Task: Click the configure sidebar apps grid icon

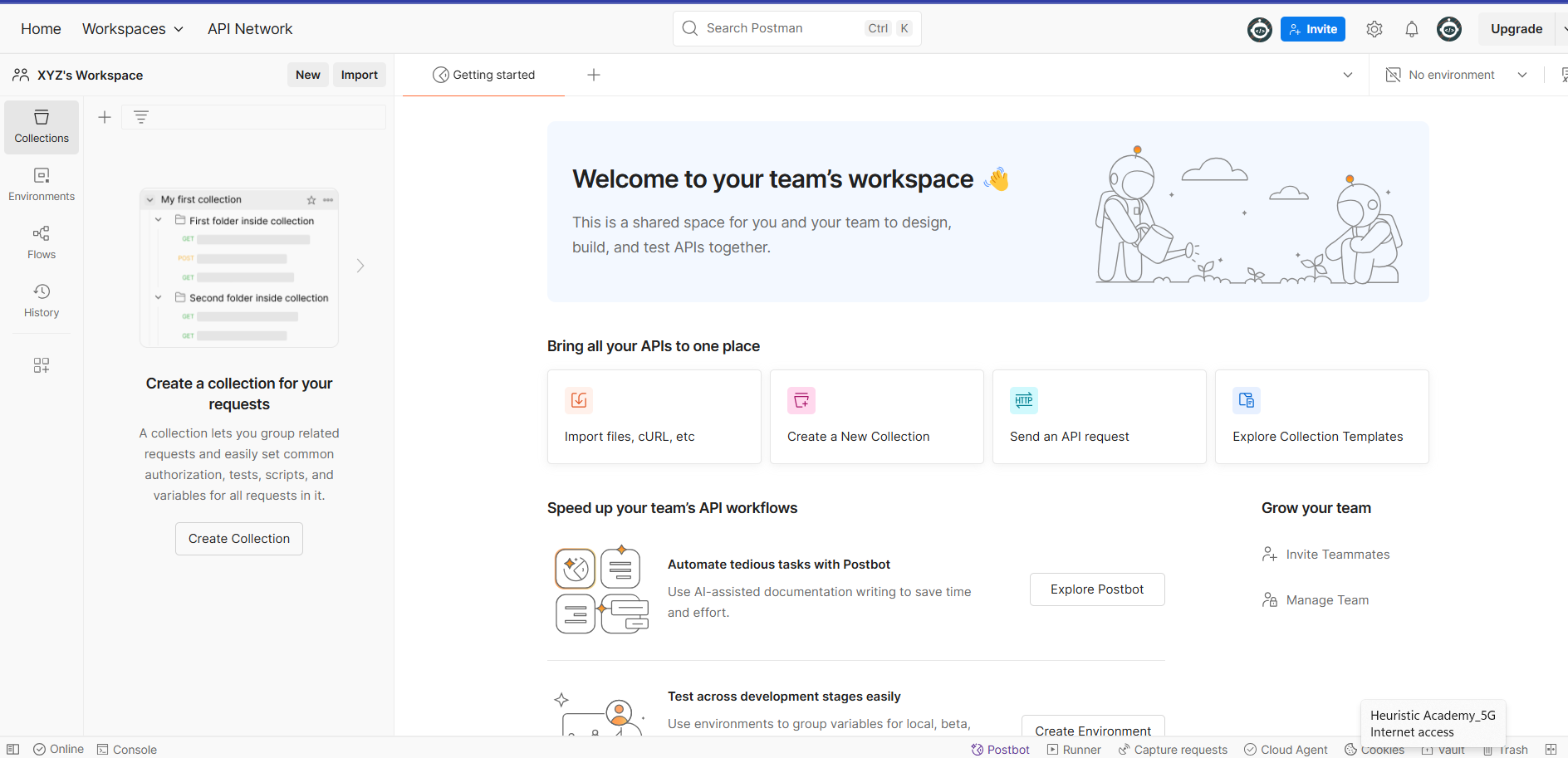Action: tap(42, 365)
